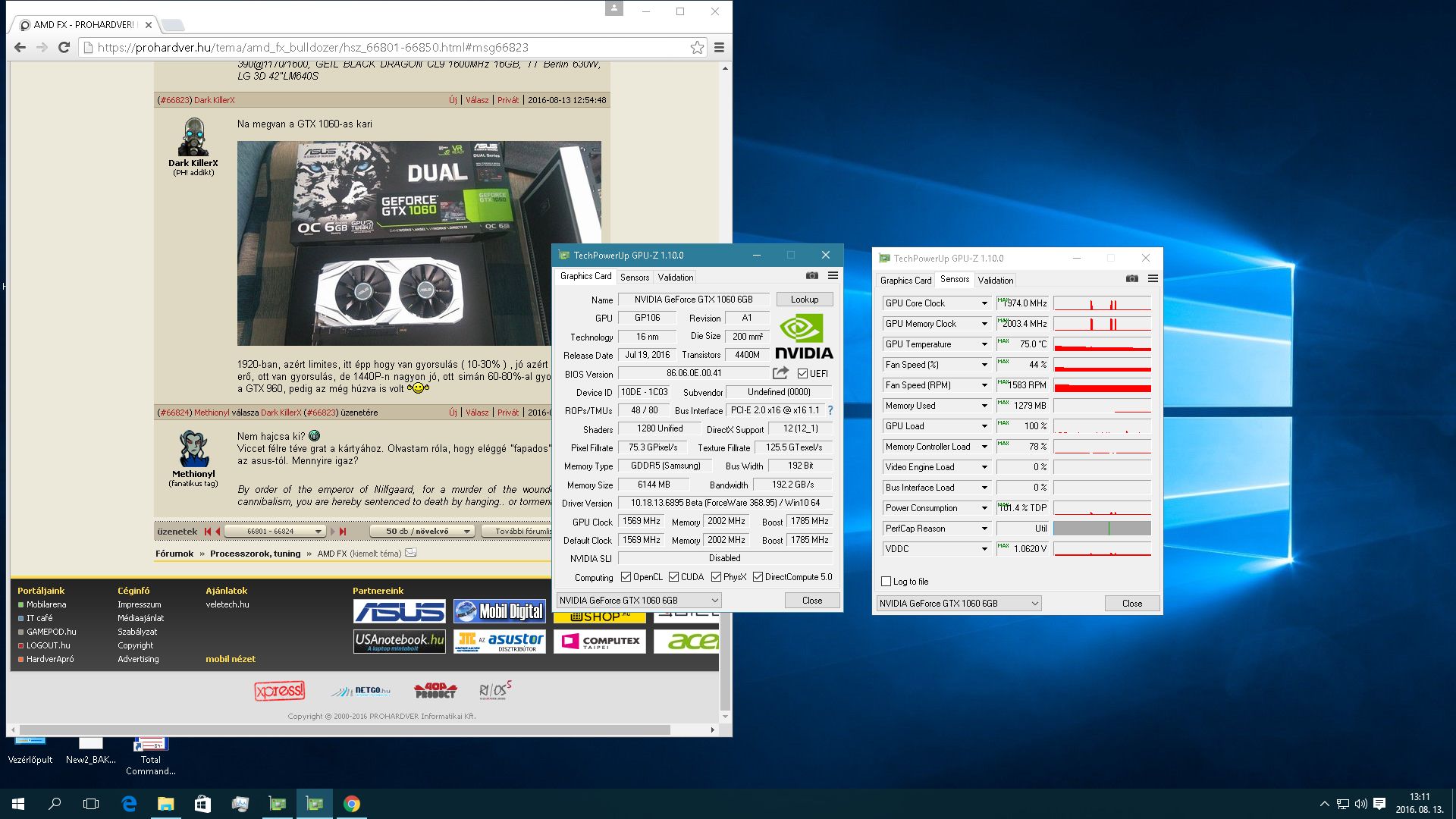1456x819 pixels.
Task: Click the BIOS export share icon
Action: (x=780, y=373)
